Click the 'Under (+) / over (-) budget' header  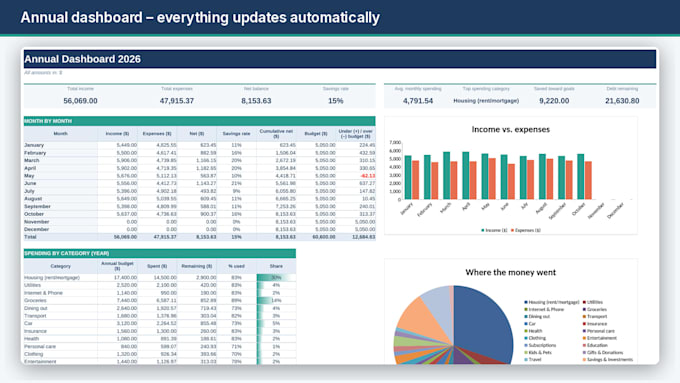(x=356, y=134)
